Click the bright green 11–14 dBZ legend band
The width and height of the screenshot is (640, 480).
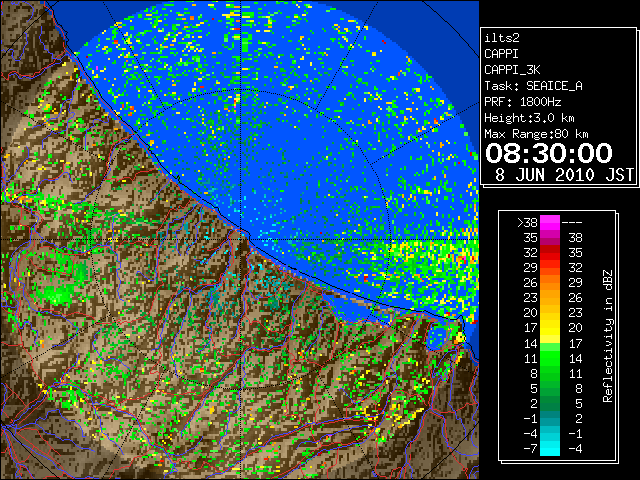(x=550, y=358)
